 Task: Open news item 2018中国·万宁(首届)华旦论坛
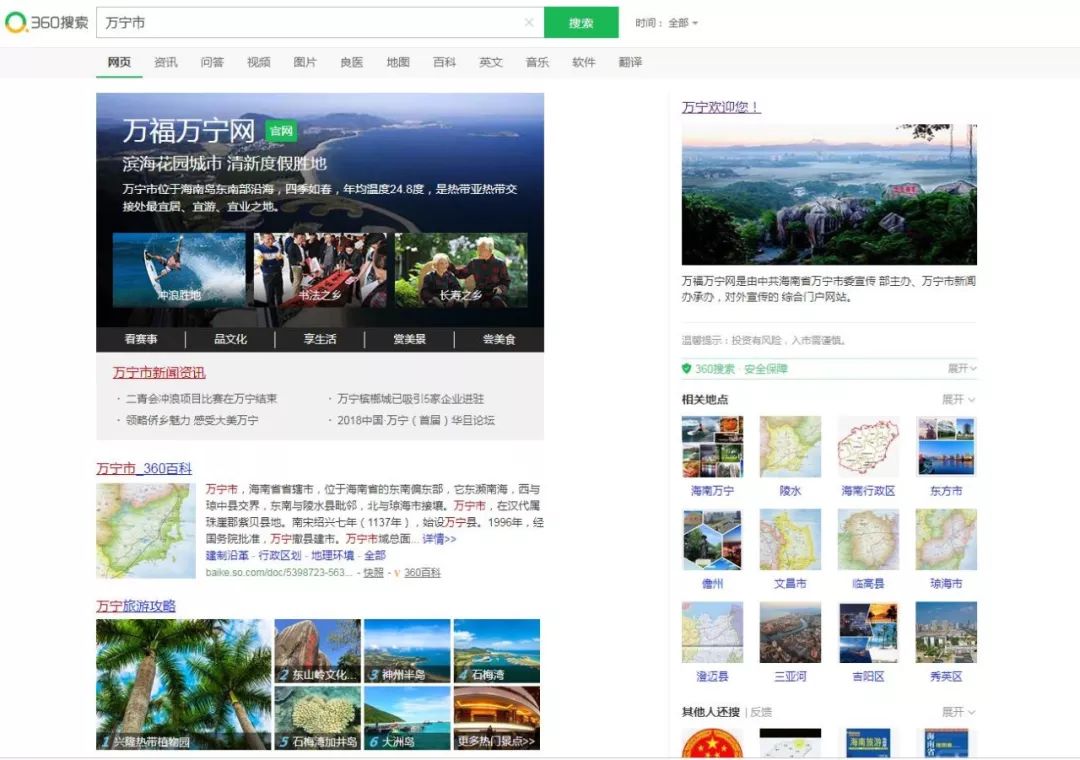click(x=416, y=420)
